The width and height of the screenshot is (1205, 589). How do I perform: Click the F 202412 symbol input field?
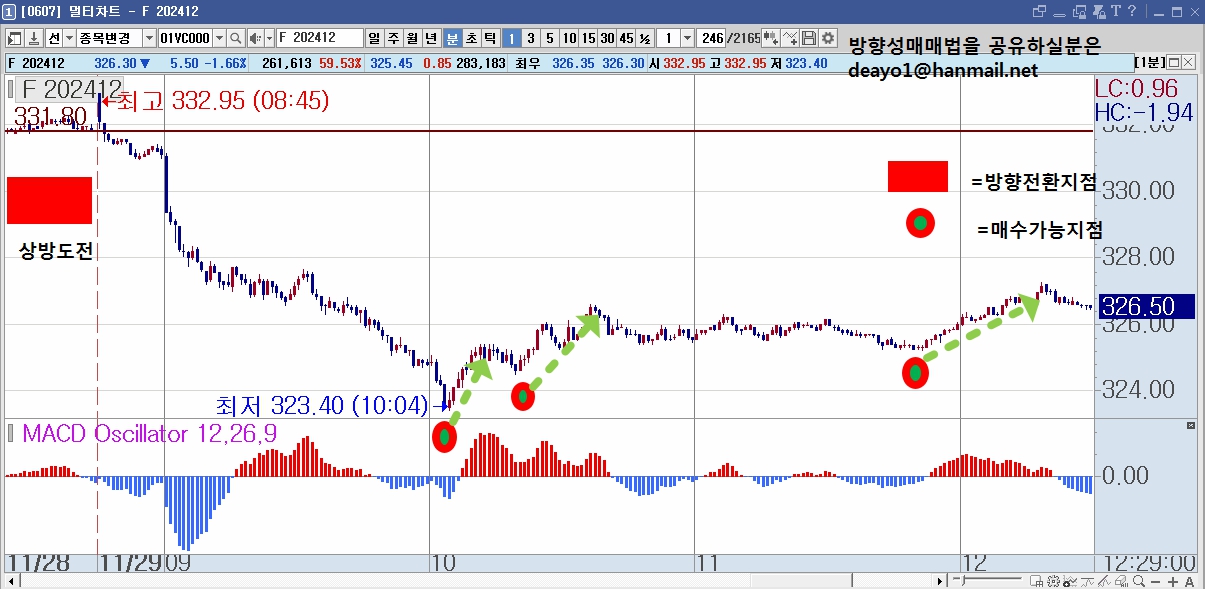point(319,38)
